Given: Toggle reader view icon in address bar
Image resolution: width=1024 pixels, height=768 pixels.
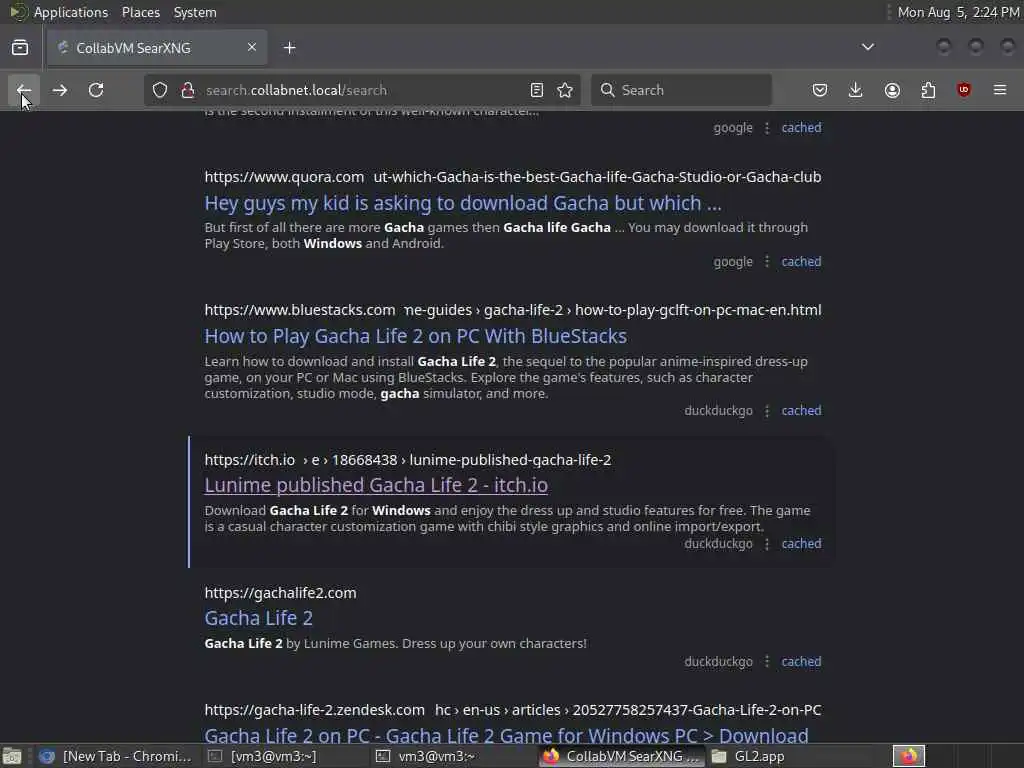Looking at the screenshot, I should [x=537, y=90].
